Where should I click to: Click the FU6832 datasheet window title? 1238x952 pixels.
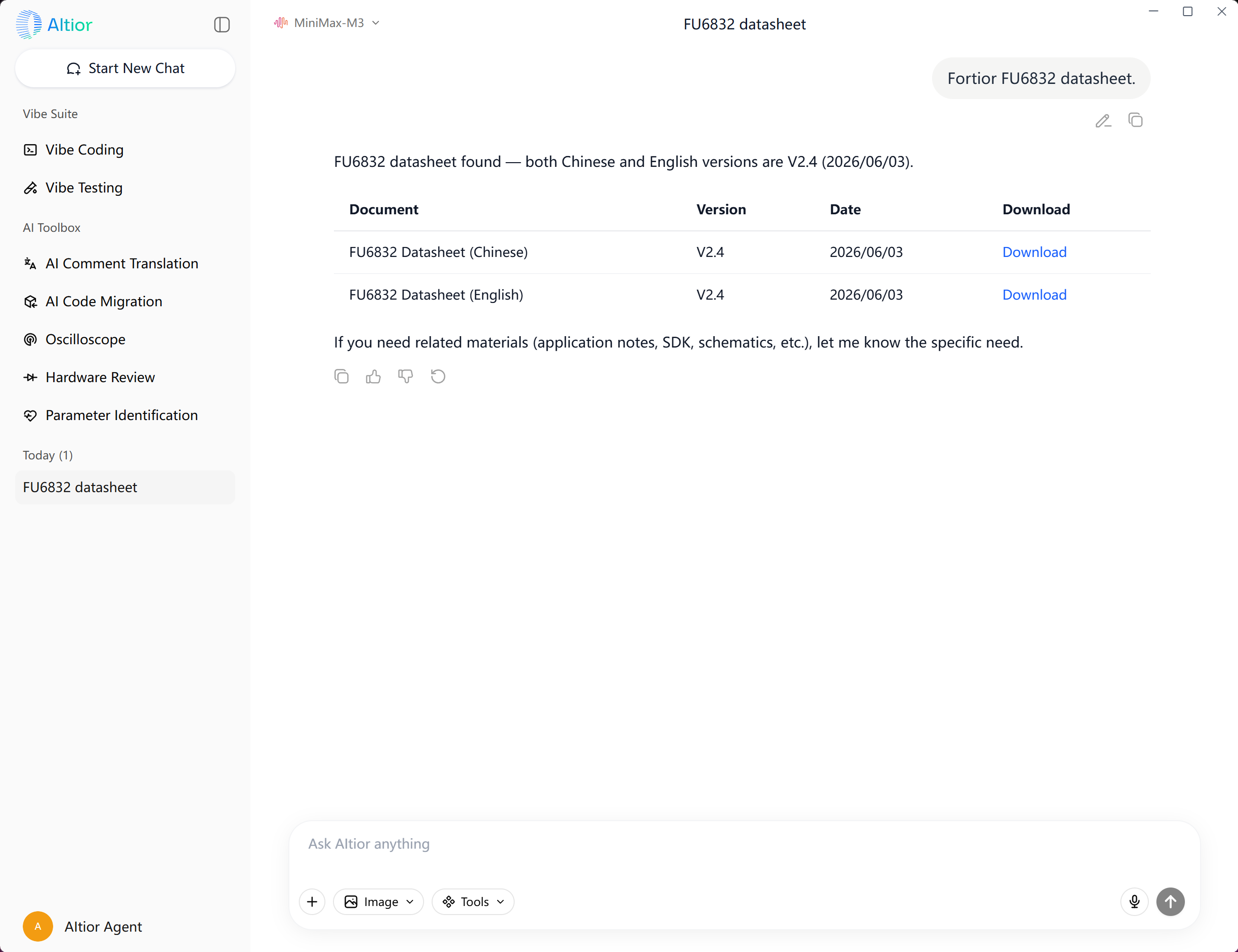coord(744,24)
